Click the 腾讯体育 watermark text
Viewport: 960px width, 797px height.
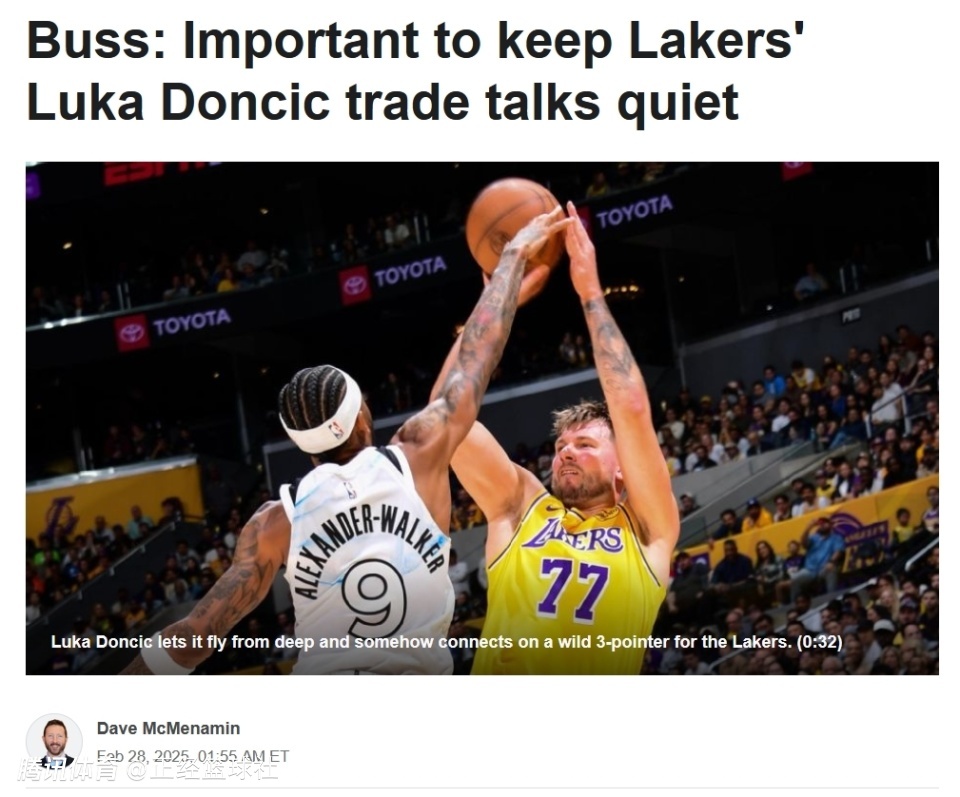pyautogui.click(x=67, y=771)
